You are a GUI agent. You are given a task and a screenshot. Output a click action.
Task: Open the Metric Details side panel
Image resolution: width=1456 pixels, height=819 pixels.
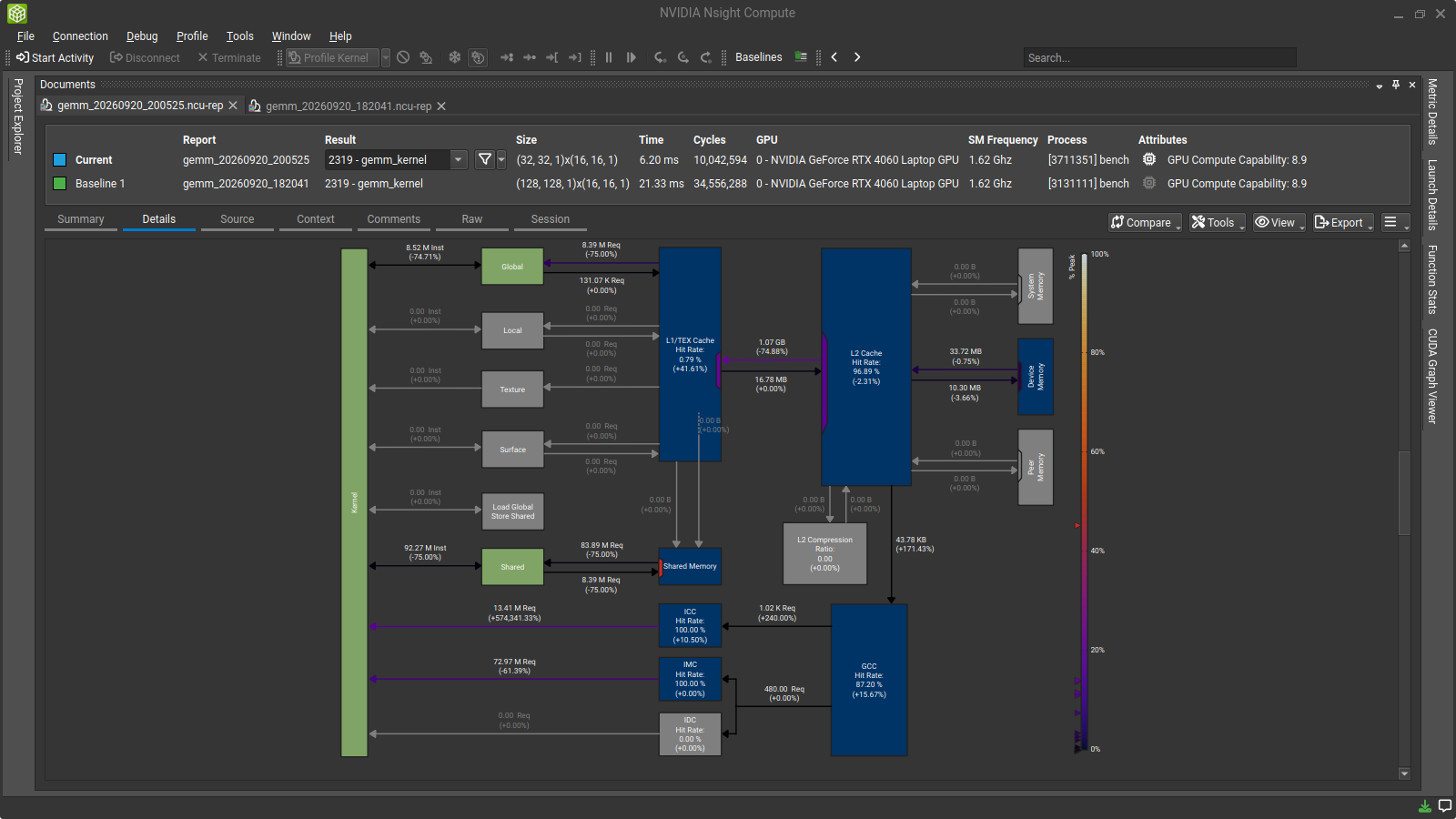point(1431,111)
